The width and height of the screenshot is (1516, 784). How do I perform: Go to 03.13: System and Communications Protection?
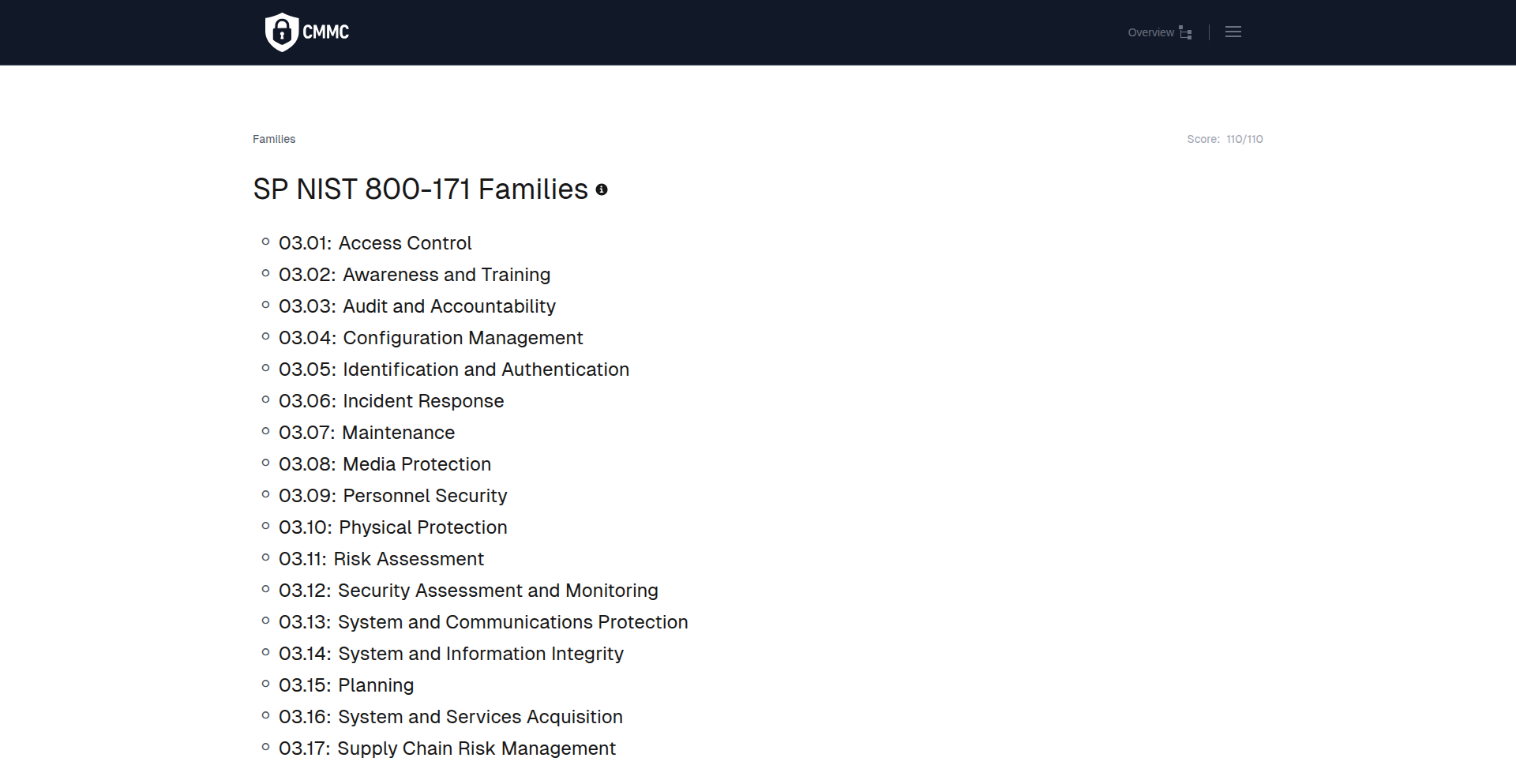(483, 622)
